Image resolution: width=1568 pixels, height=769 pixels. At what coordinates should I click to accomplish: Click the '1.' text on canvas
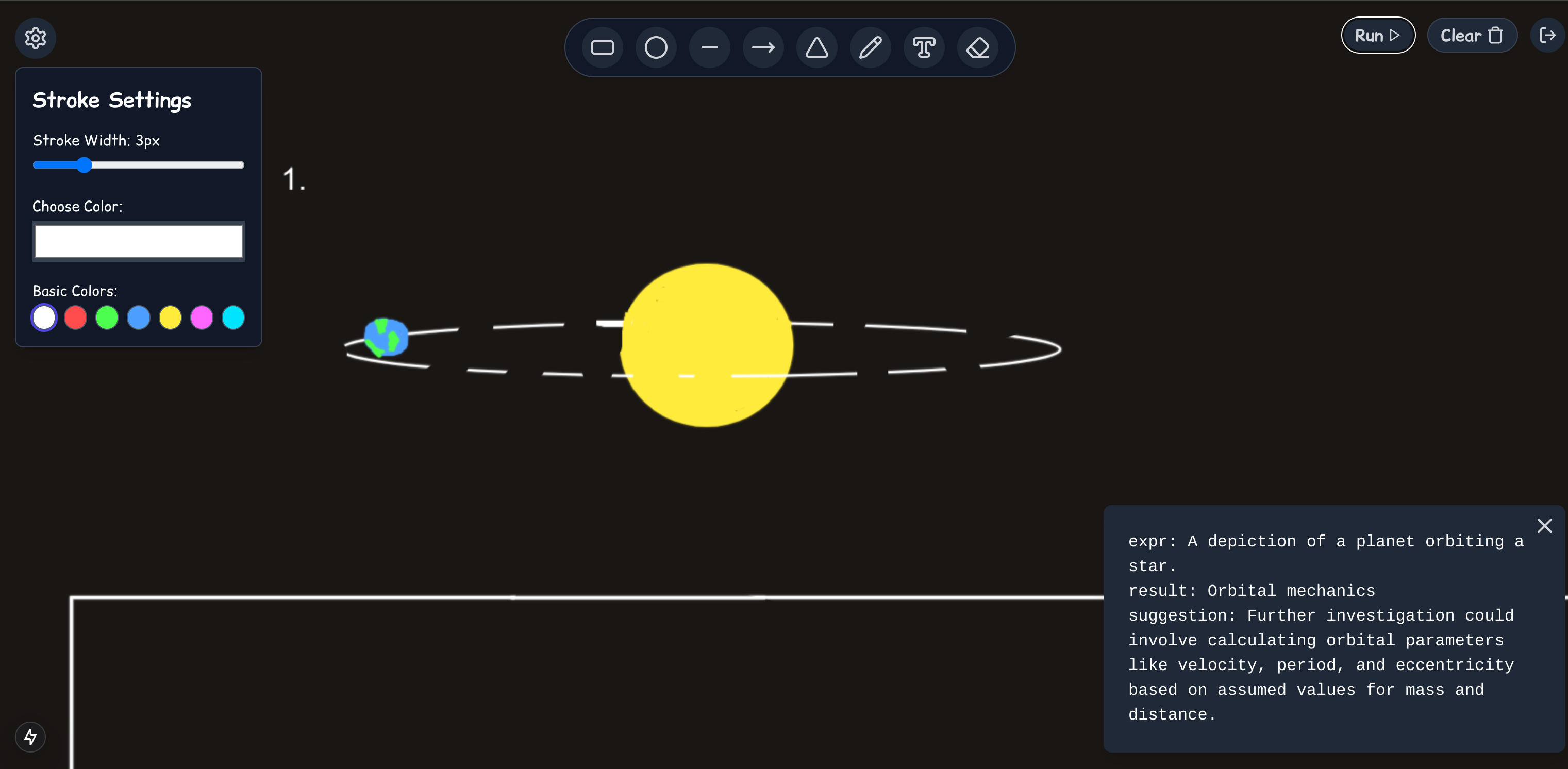click(294, 179)
